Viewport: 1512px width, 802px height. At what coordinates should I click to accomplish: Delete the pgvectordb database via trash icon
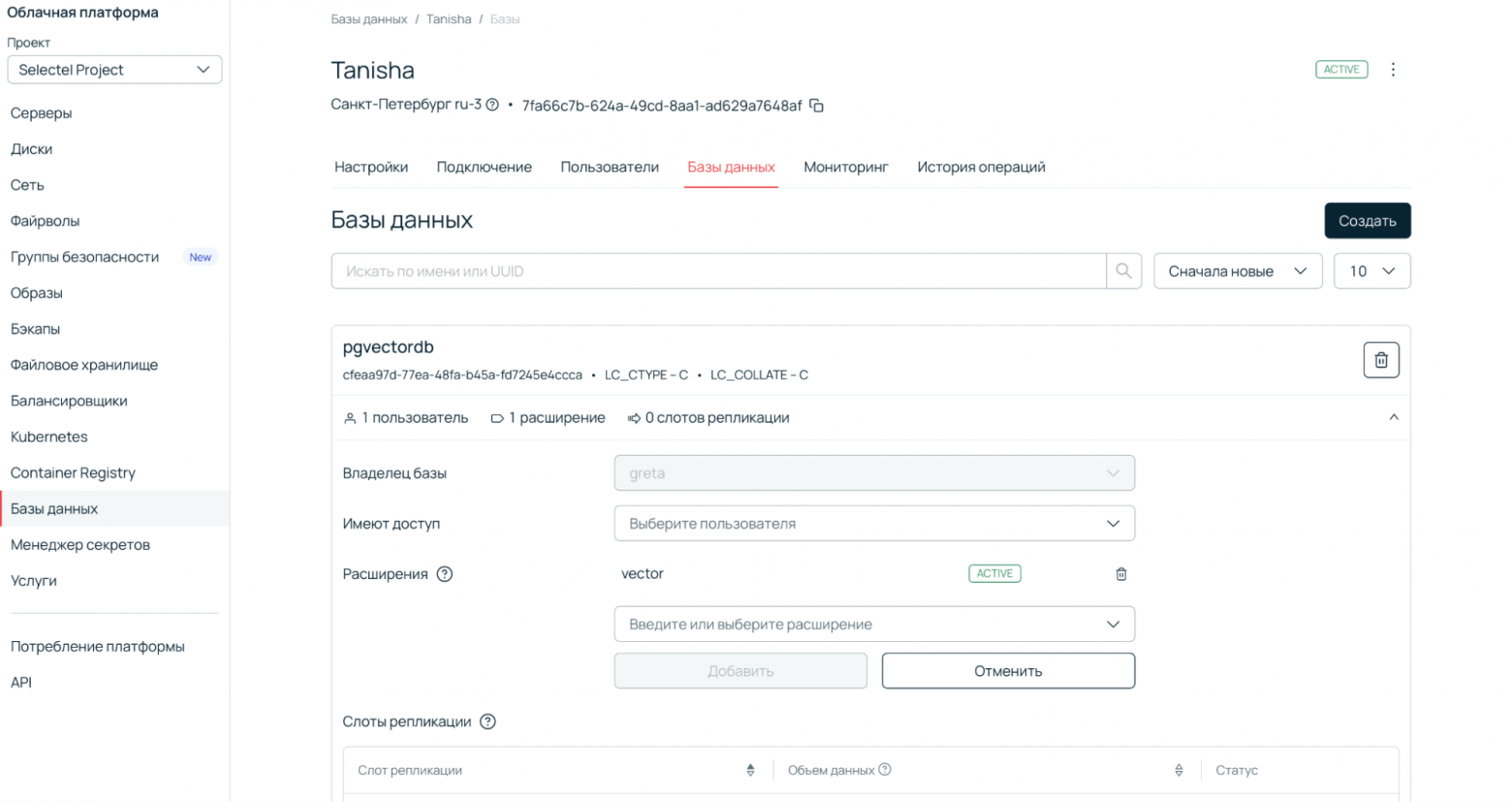point(1380,360)
